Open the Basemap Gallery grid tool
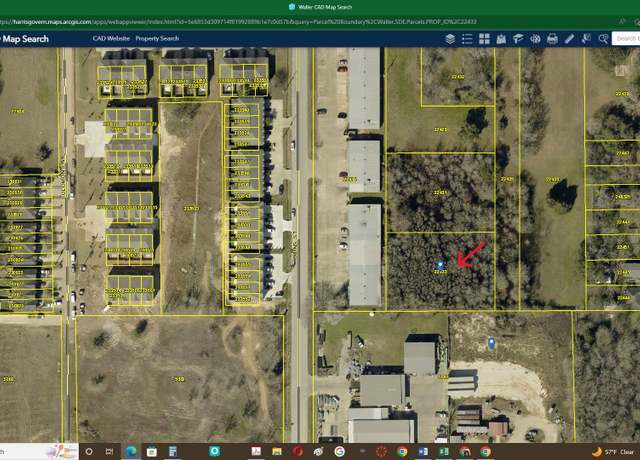This screenshot has height=460, width=640. tap(484, 39)
